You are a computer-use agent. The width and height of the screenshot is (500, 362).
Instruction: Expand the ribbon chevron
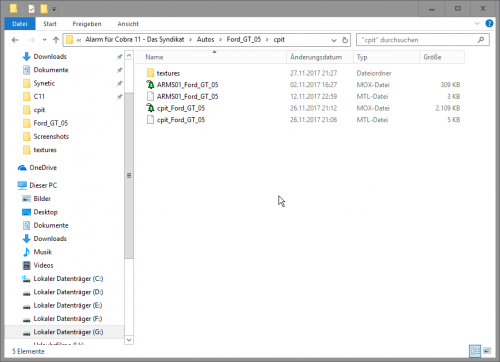[477, 24]
